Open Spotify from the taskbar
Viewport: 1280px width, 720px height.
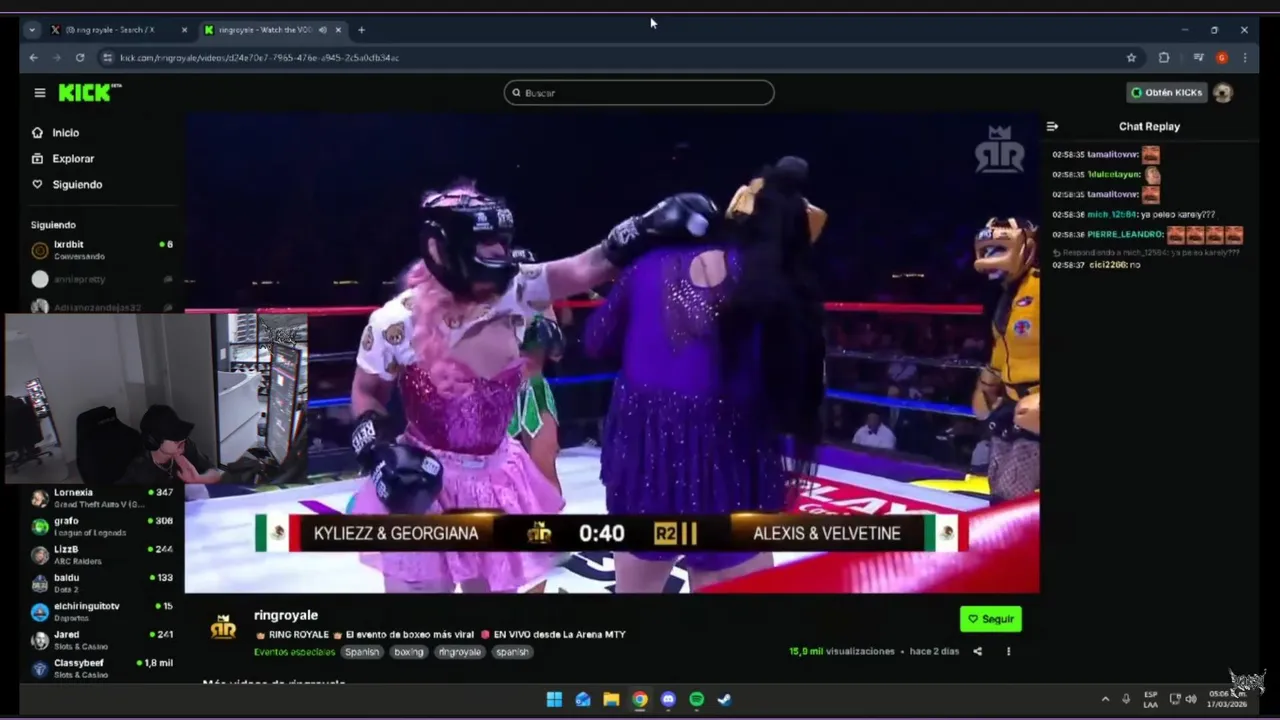pyautogui.click(x=697, y=700)
